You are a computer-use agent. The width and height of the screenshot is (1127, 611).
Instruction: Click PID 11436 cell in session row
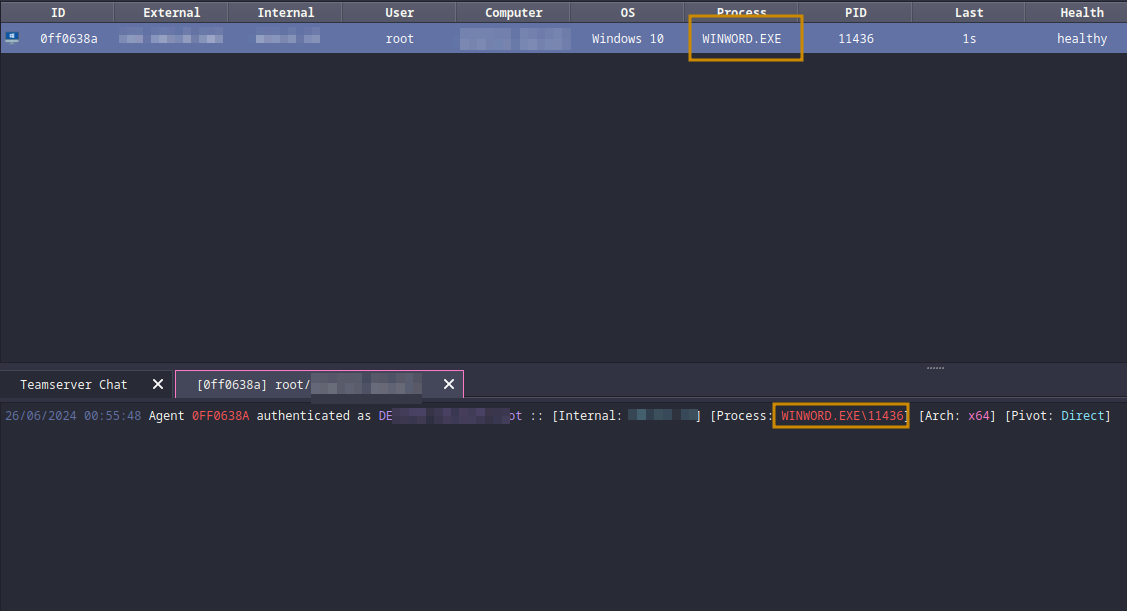tap(855, 39)
